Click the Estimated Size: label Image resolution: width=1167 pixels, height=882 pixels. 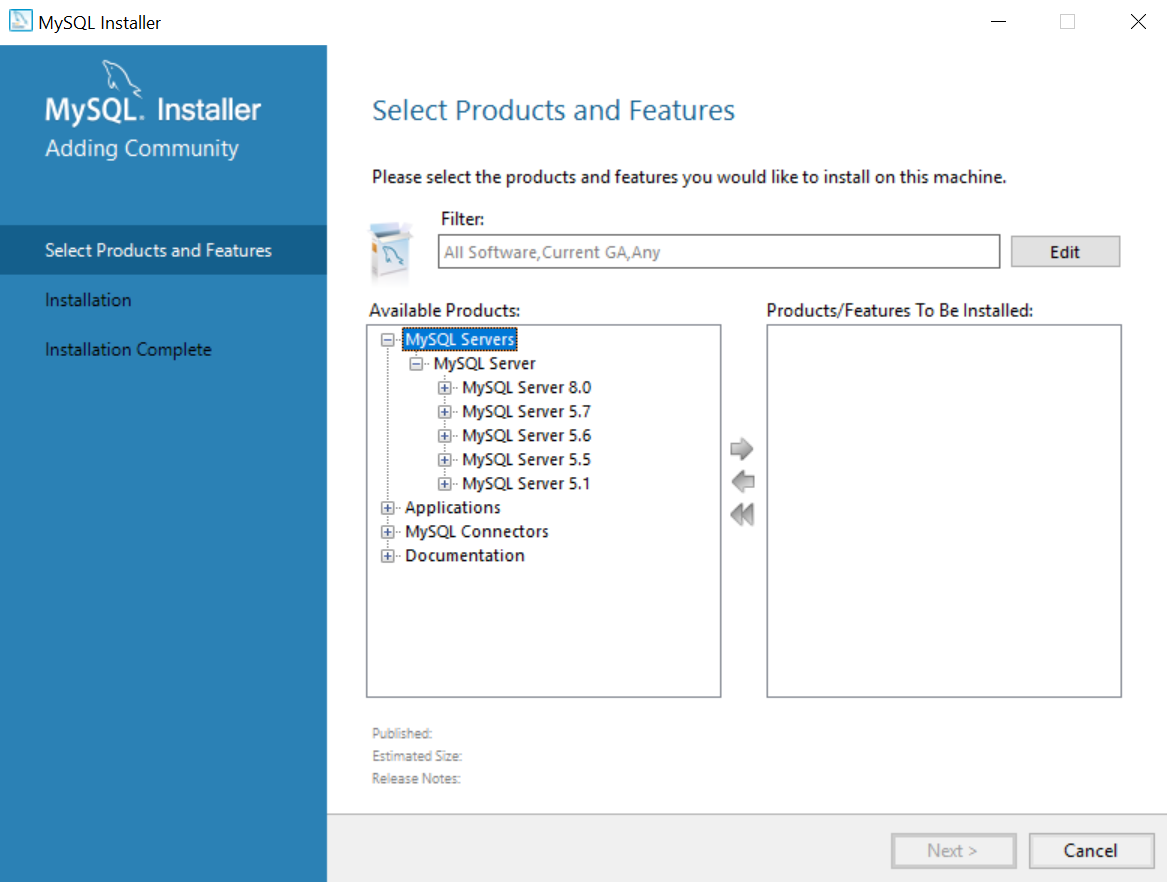pyautogui.click(x=417, y=755)
